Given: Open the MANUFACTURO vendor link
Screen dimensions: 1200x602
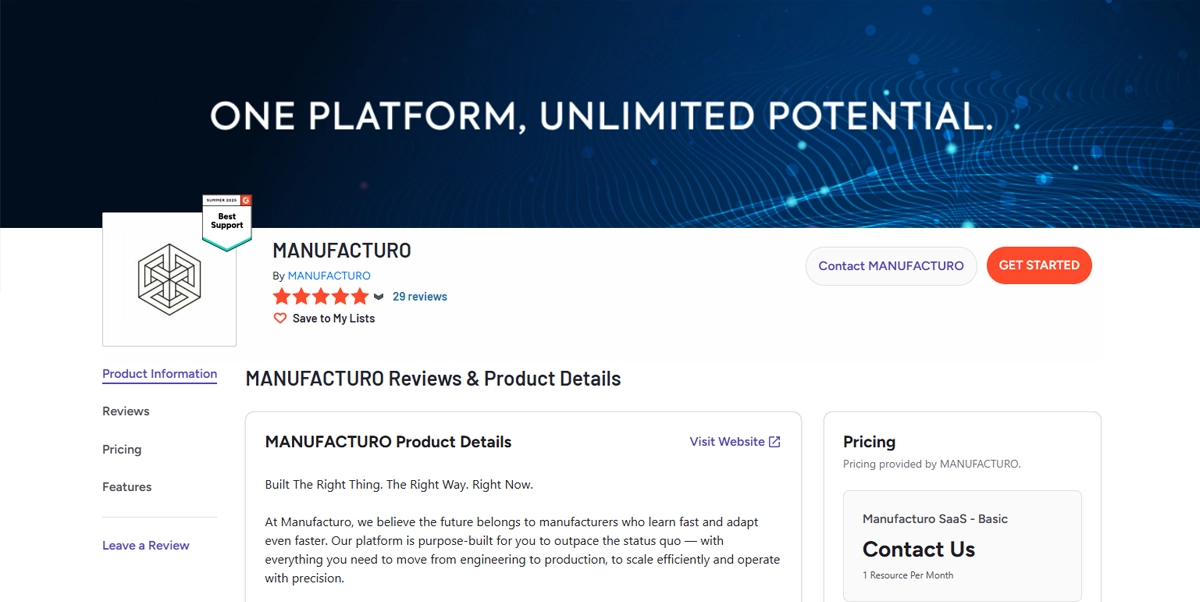Looking at the screenshot, I should [329, 276].
